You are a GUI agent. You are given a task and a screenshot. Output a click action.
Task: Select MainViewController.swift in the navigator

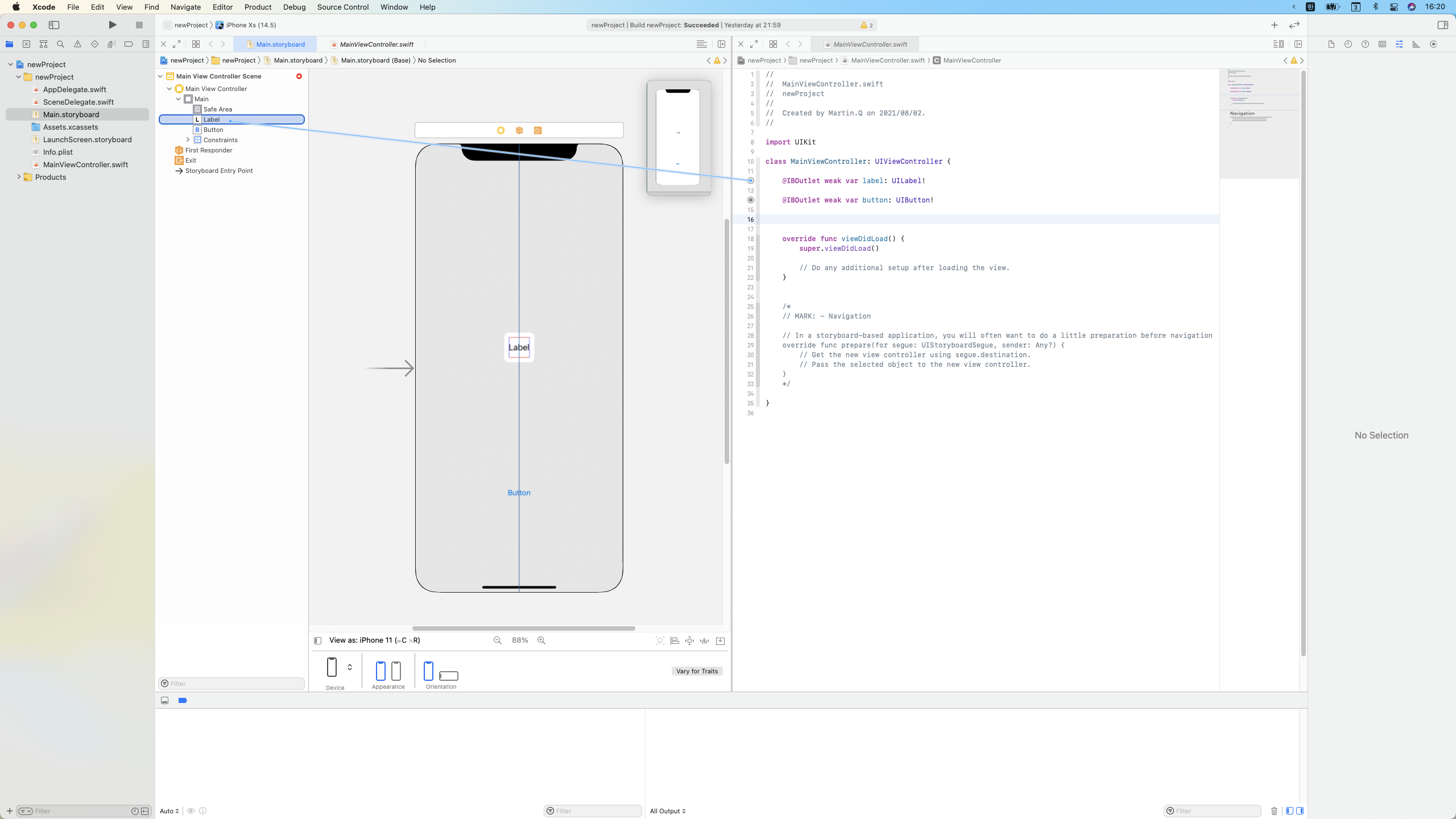85,164
